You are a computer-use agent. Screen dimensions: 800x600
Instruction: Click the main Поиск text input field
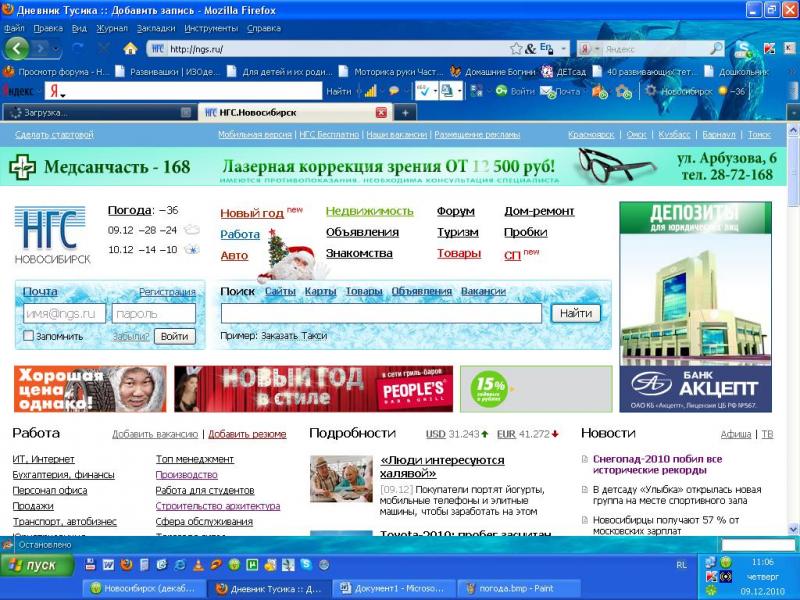coord(381,313)
